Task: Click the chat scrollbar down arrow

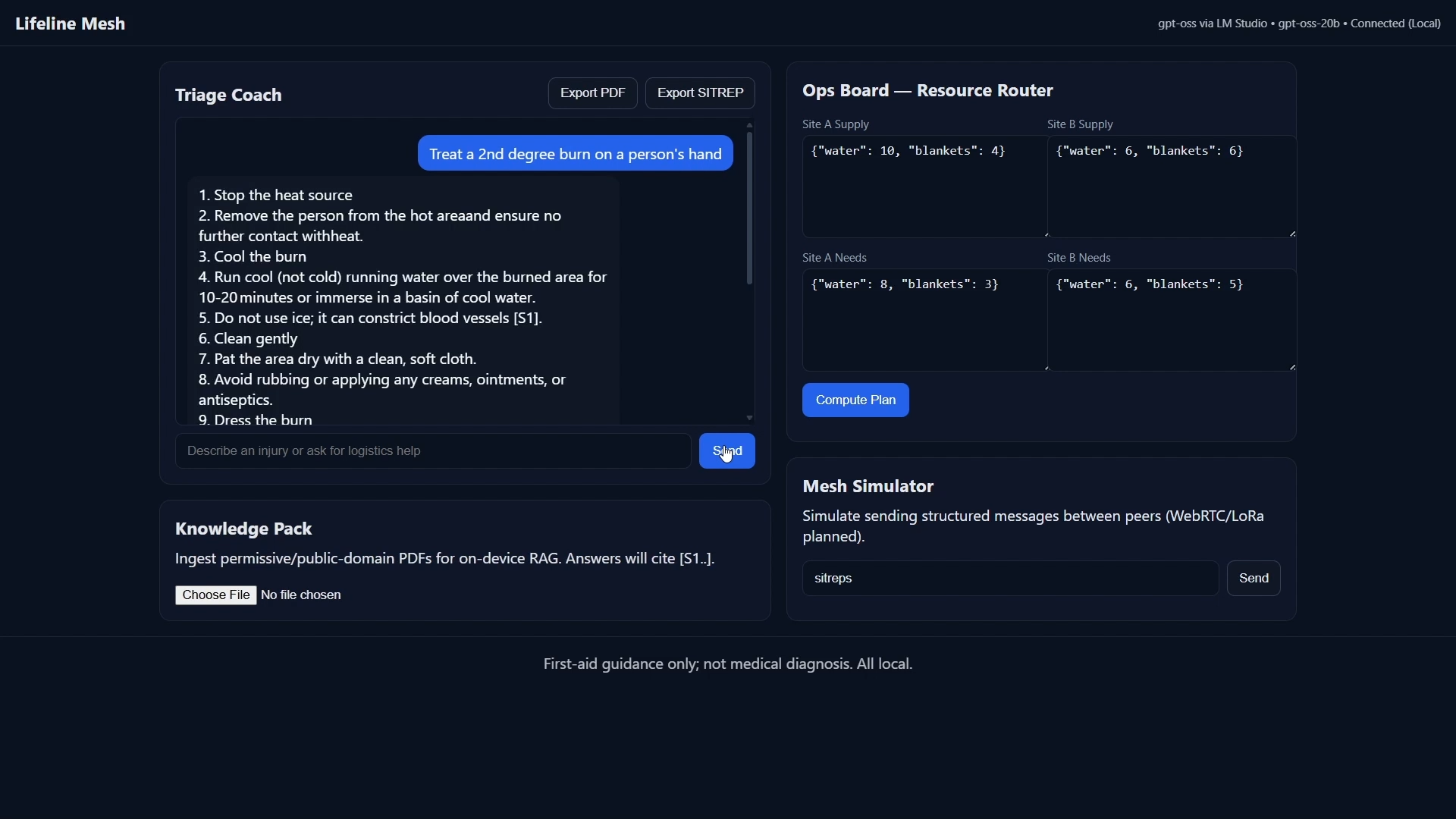Action: point(749,418)
